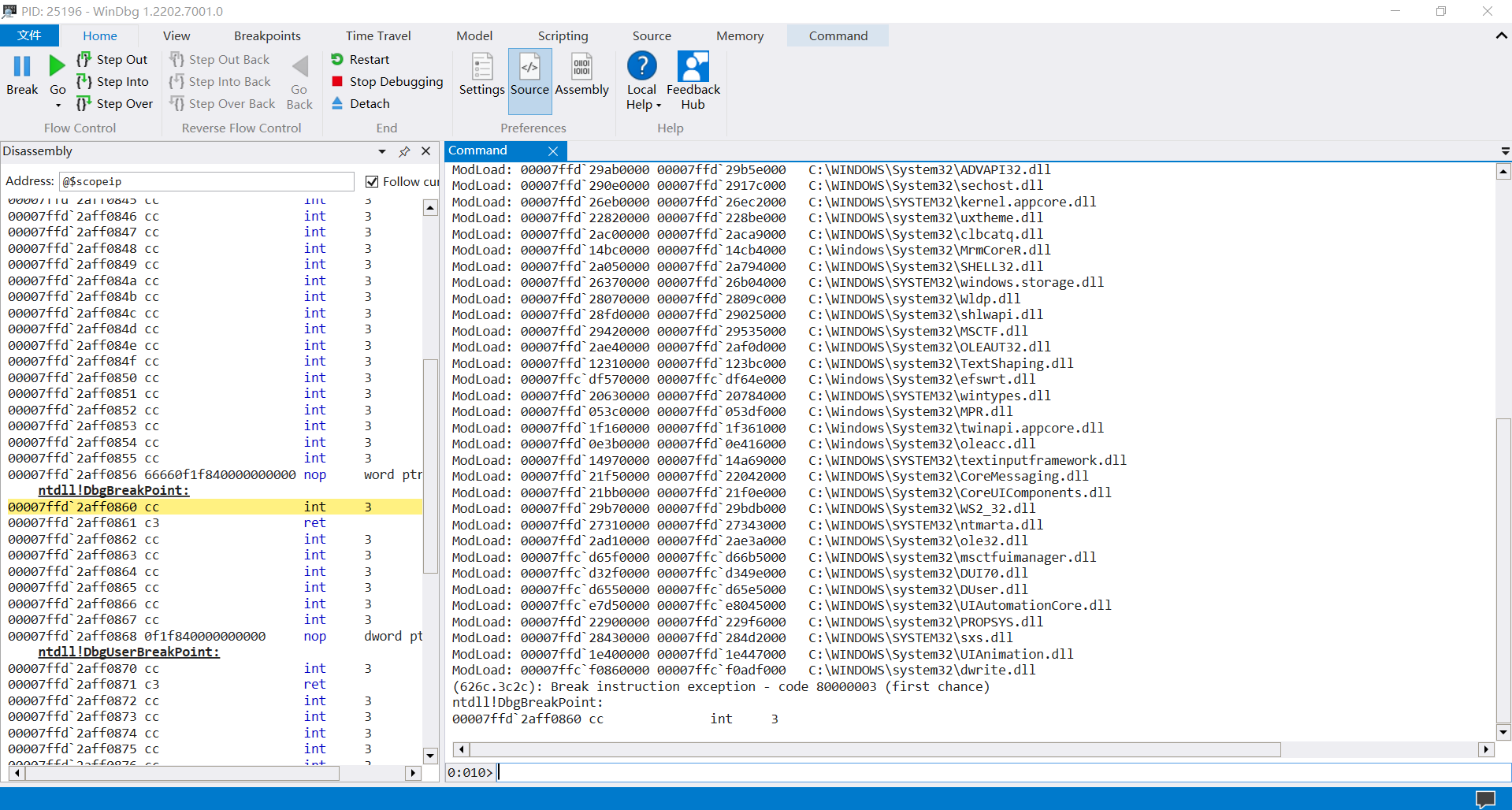
Task: Click Command output vertical scrollbar thumb
Action: (x=1503, y=570)
